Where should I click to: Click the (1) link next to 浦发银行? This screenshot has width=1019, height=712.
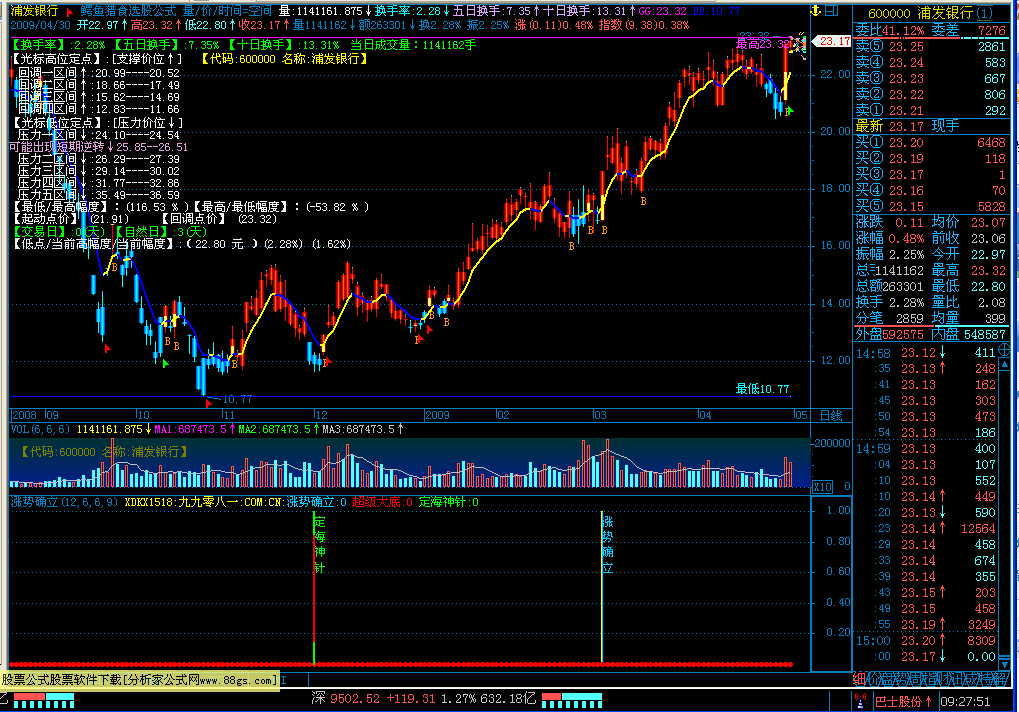985,13
